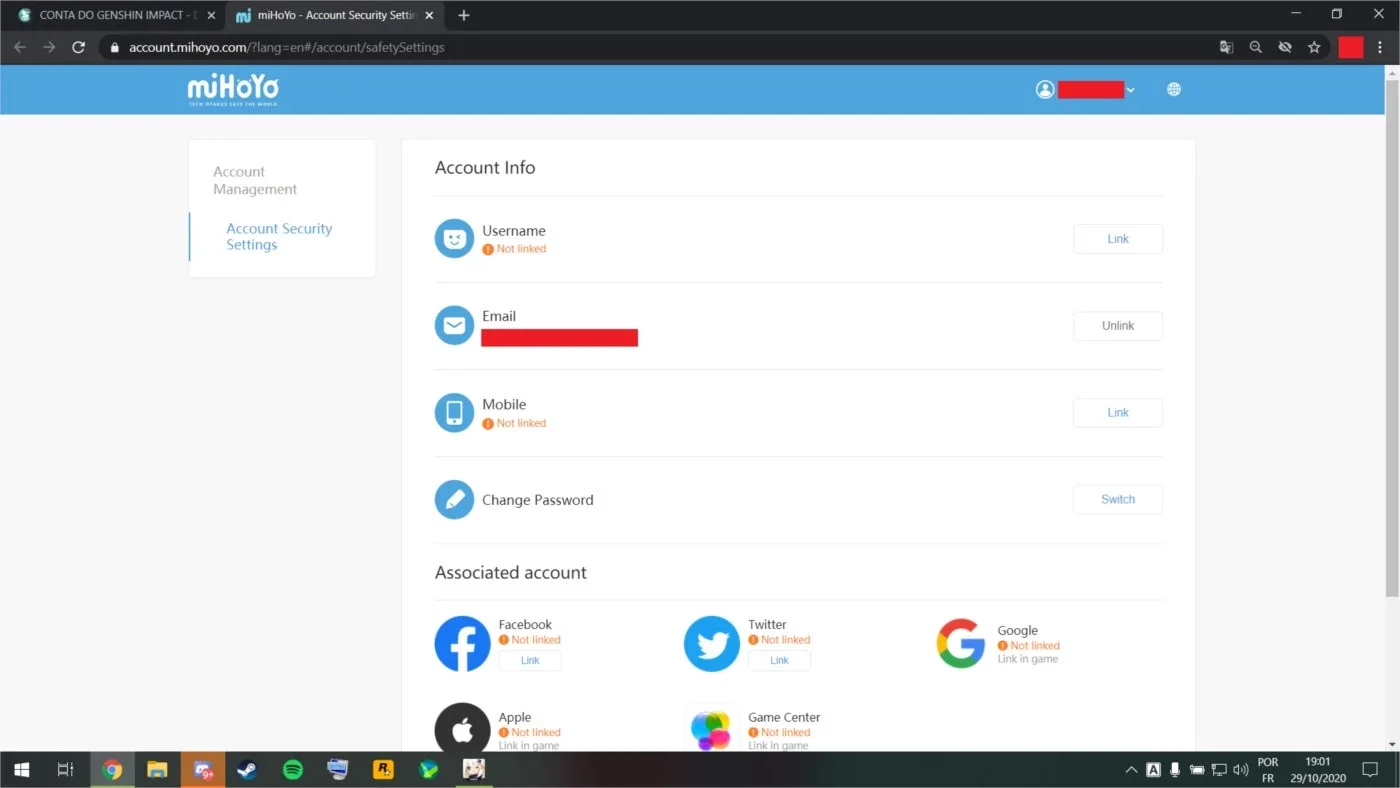Close the miHoYo Account Security tab

(x=429, y=15)
